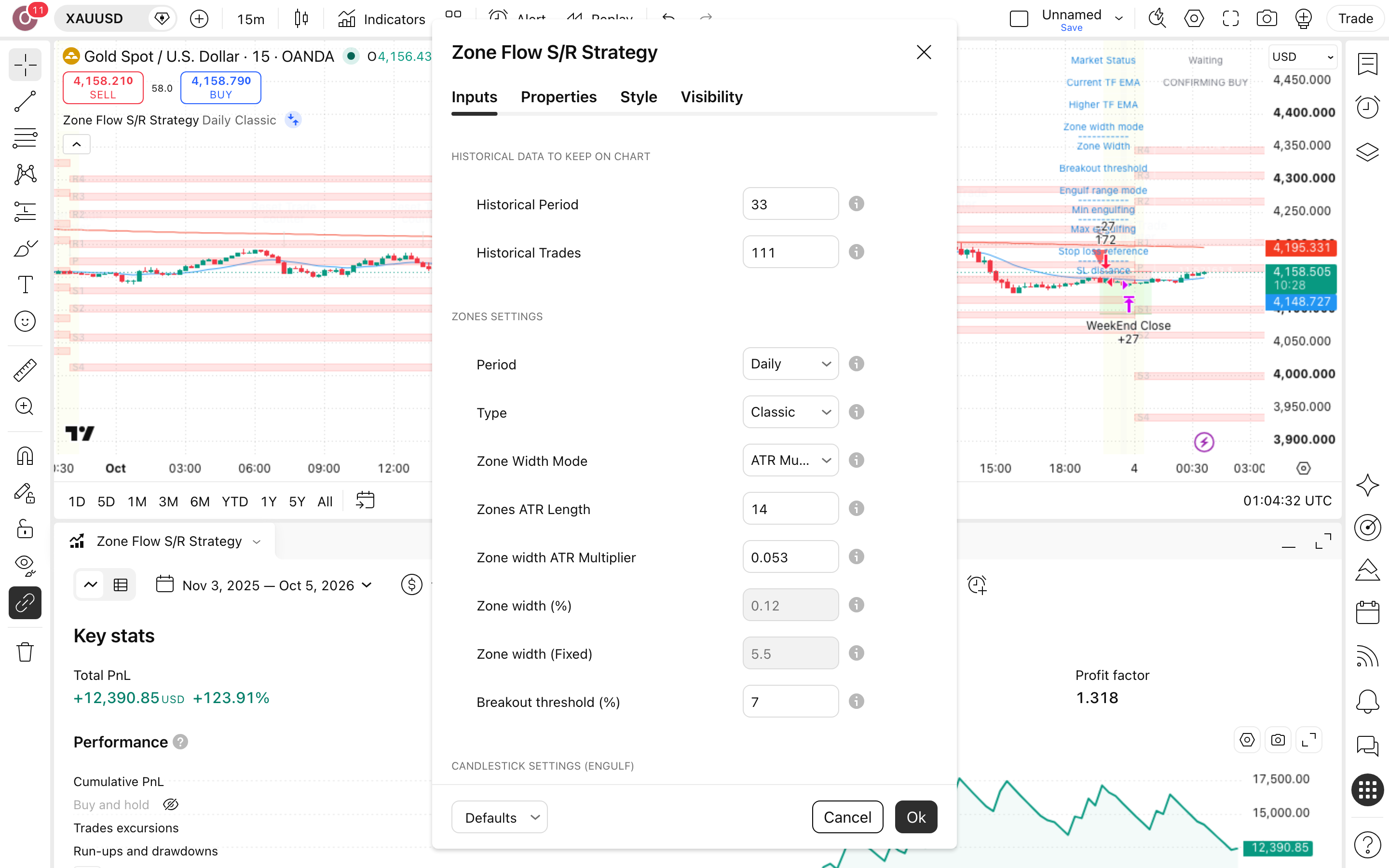Switch to the Visibility tab
Image resolution: width=1389 pixels, height=868 pixels.
712,97
